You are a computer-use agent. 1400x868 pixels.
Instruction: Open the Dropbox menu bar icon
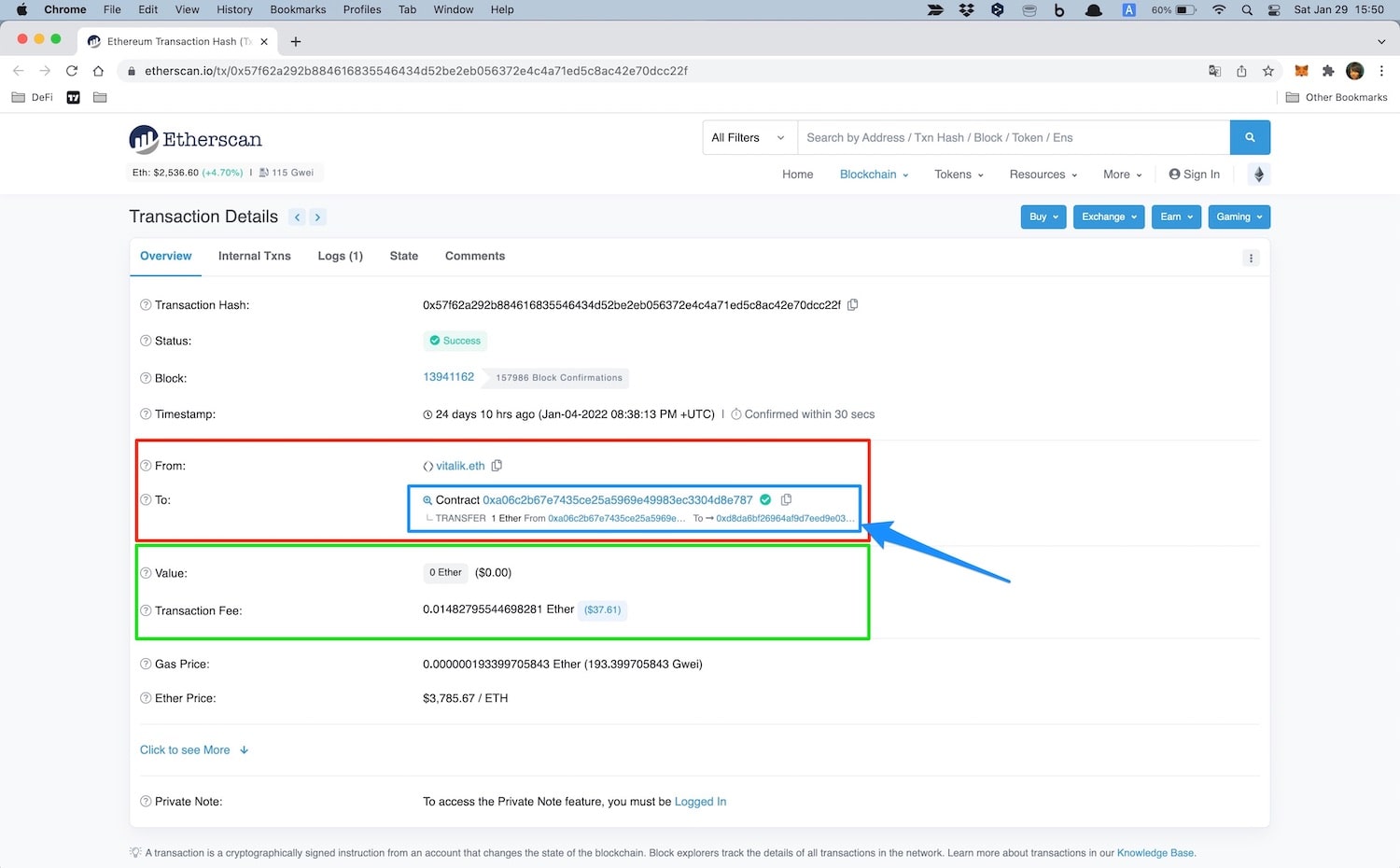click(967, 9)
